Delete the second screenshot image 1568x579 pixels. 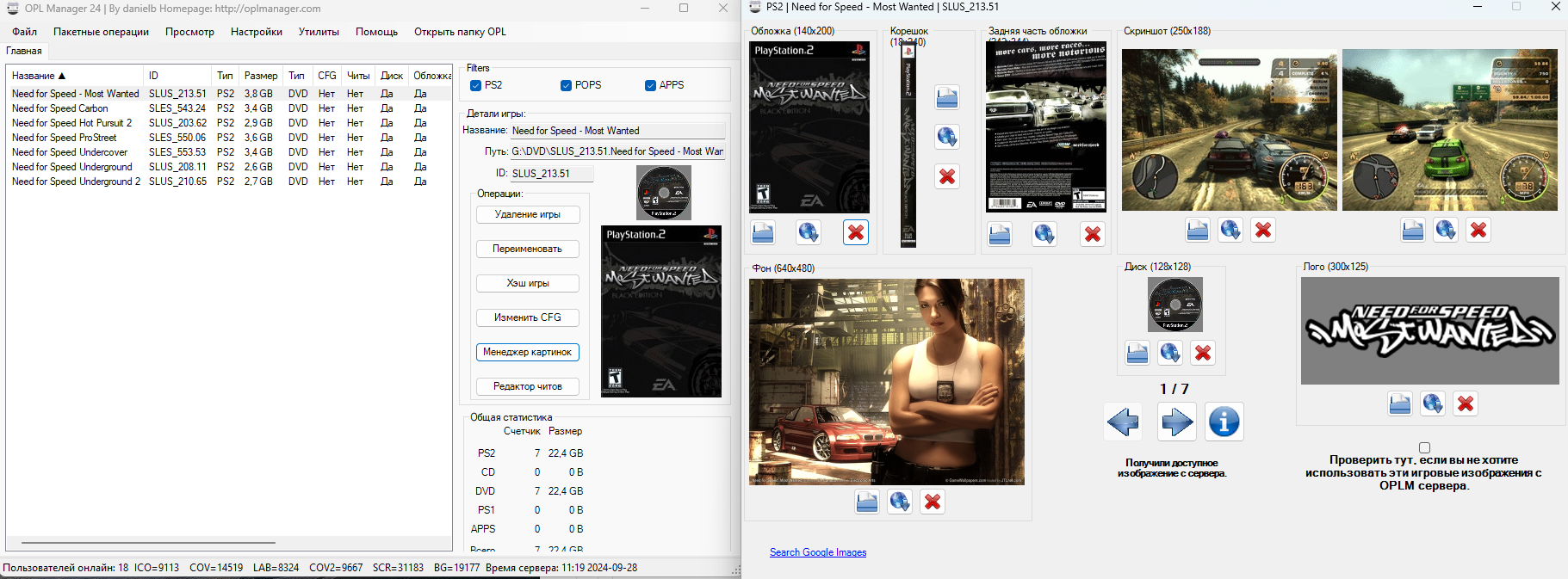pos(1478,230)
